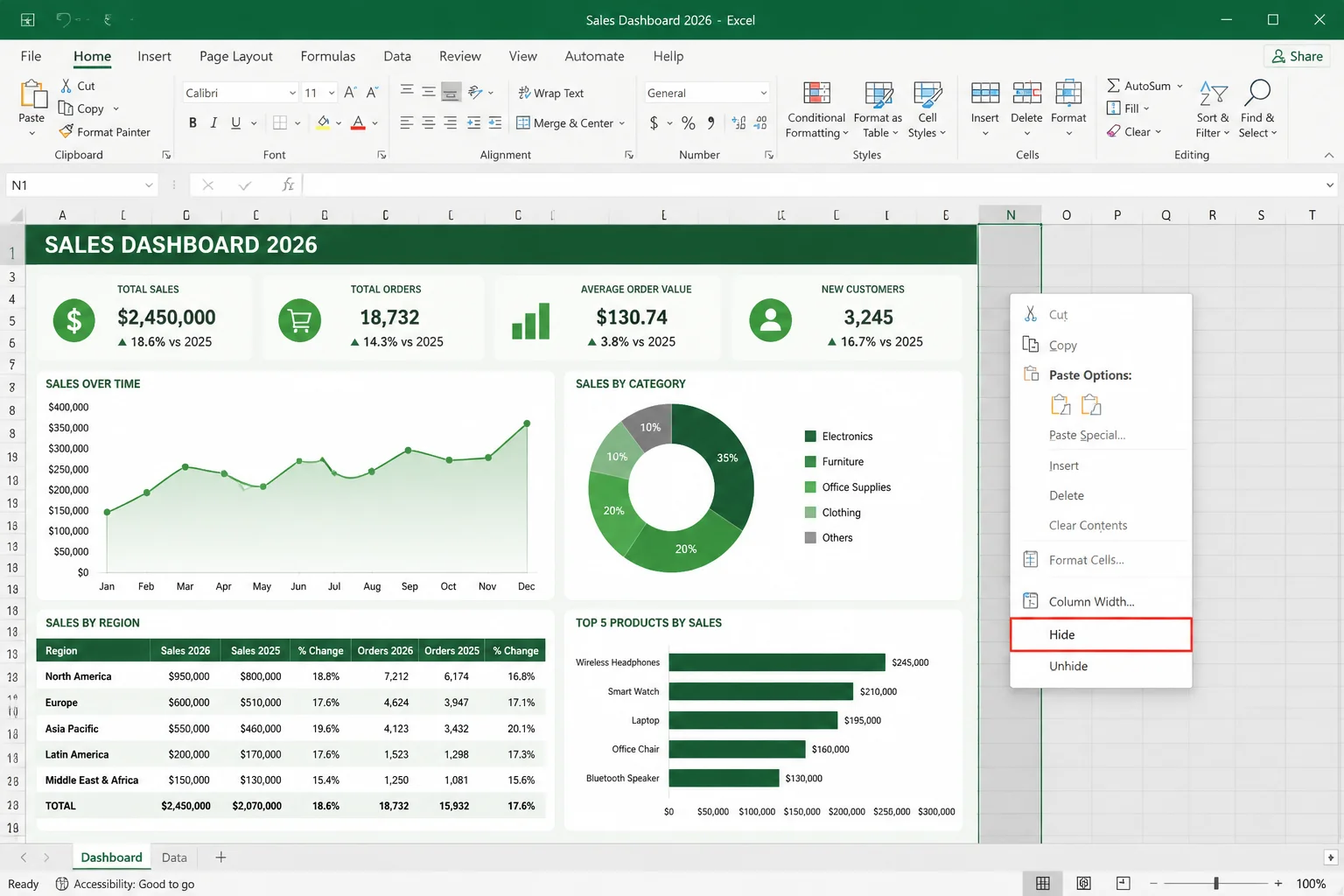This screenshot has width=1344, height=896.
Task: Open the Name Box dropdown arrow
Action: (x=149, y=185)
